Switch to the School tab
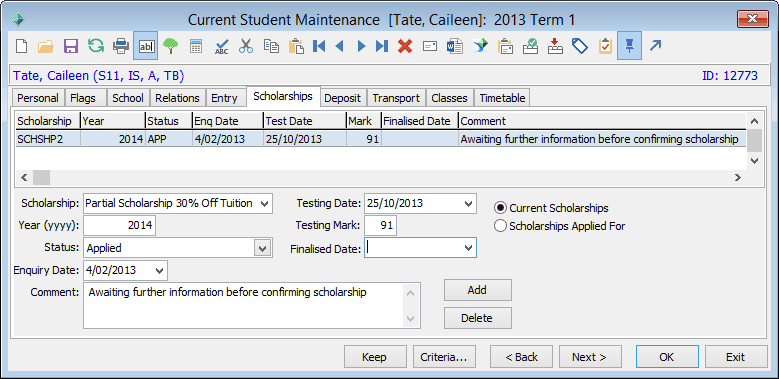Image resolution: width=779 pixels, height=379 pixels. click(x=128, y=98)
